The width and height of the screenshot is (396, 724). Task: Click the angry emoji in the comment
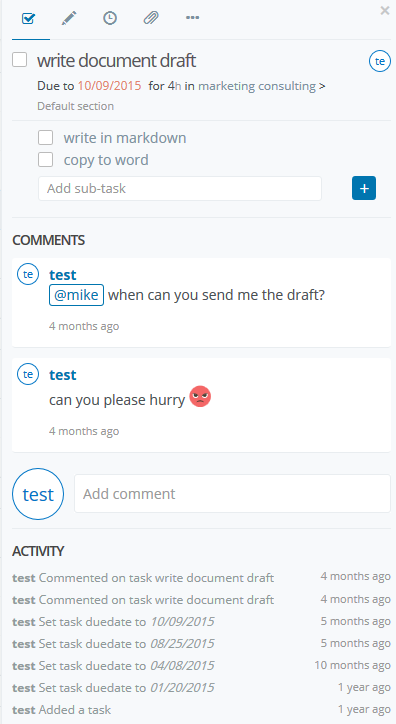pos(200,397)
